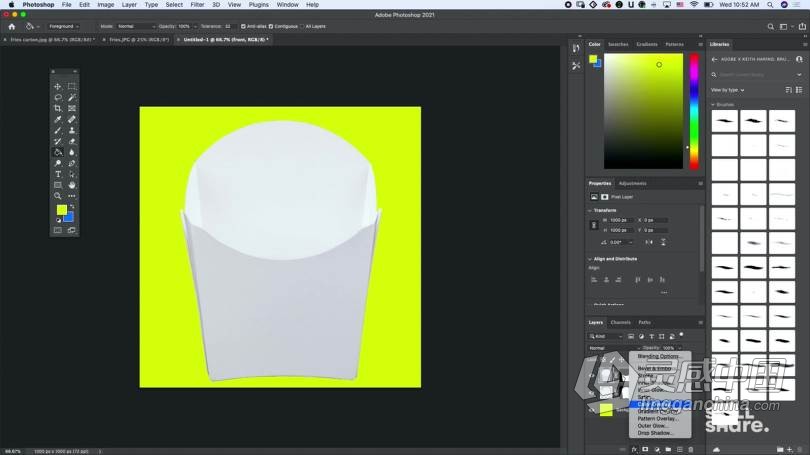Image resolution: width=810 pixels, height=455 pixels.
Task: Flip horizontal in Properties Transform
Action: [x=649, y=242]
